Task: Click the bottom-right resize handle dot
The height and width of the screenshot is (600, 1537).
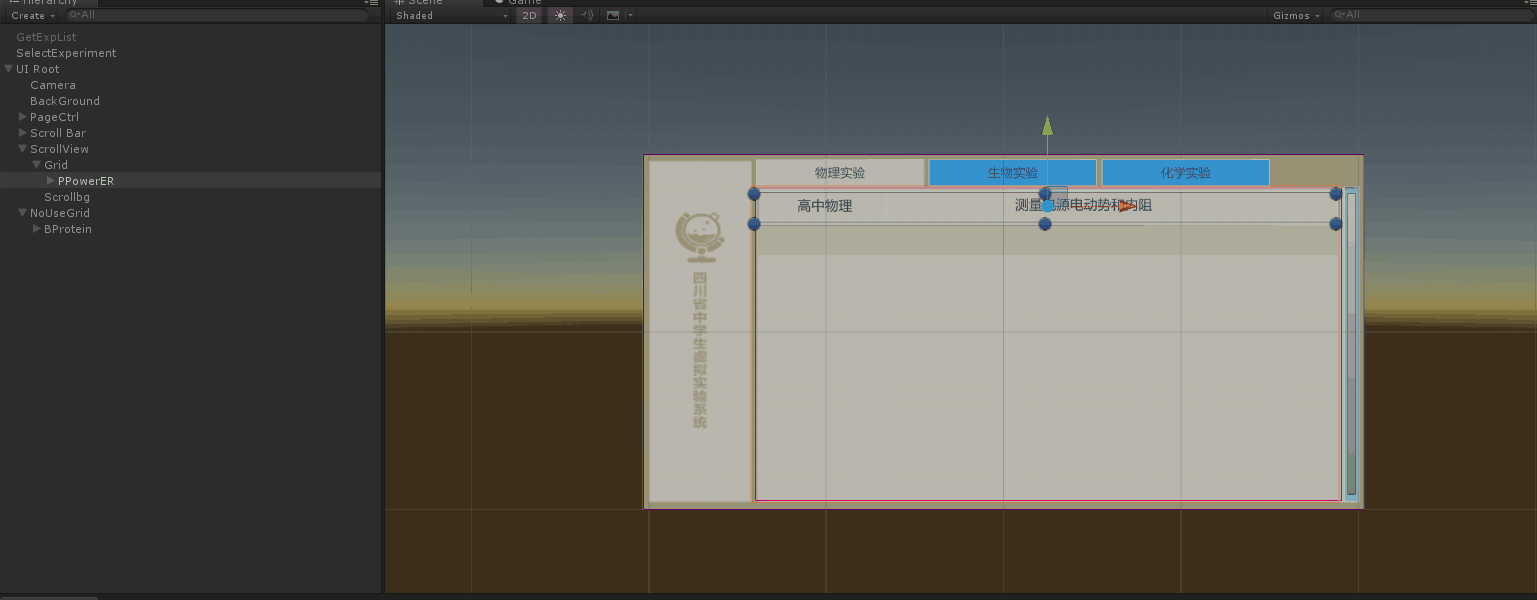Action: click(1336, 224)
